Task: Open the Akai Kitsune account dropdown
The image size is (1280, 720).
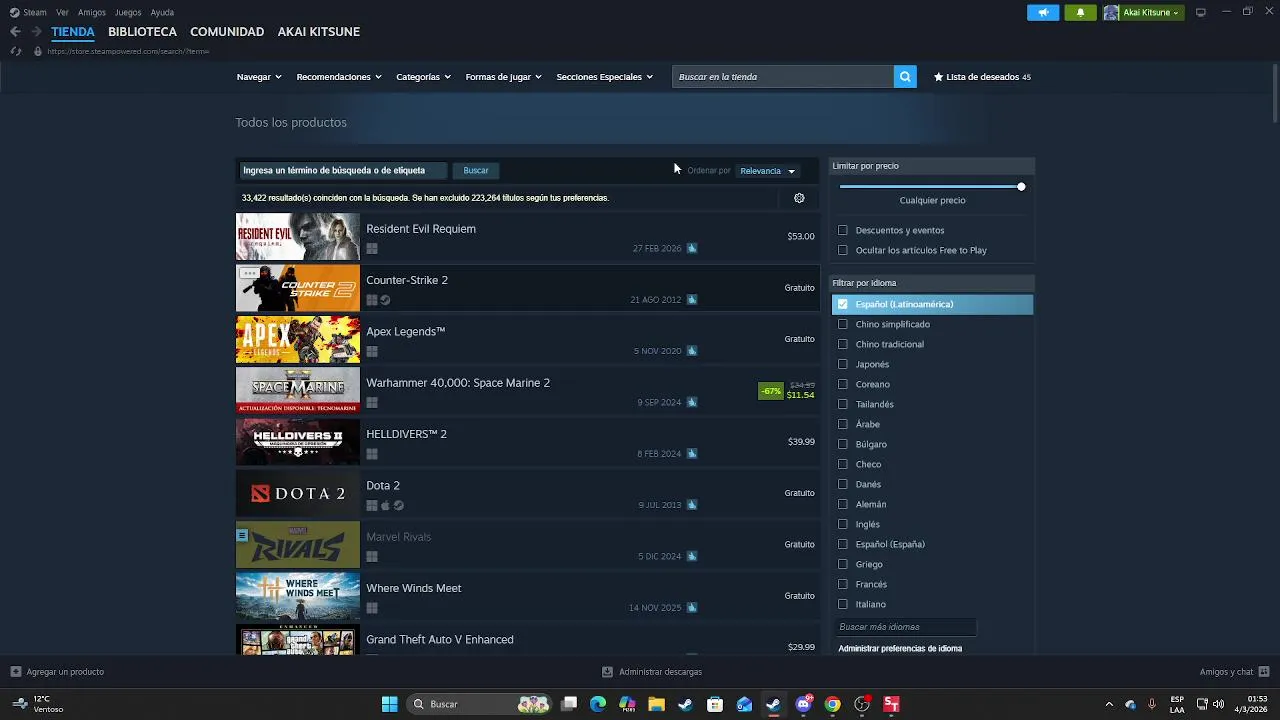Action: point(1151,13)
